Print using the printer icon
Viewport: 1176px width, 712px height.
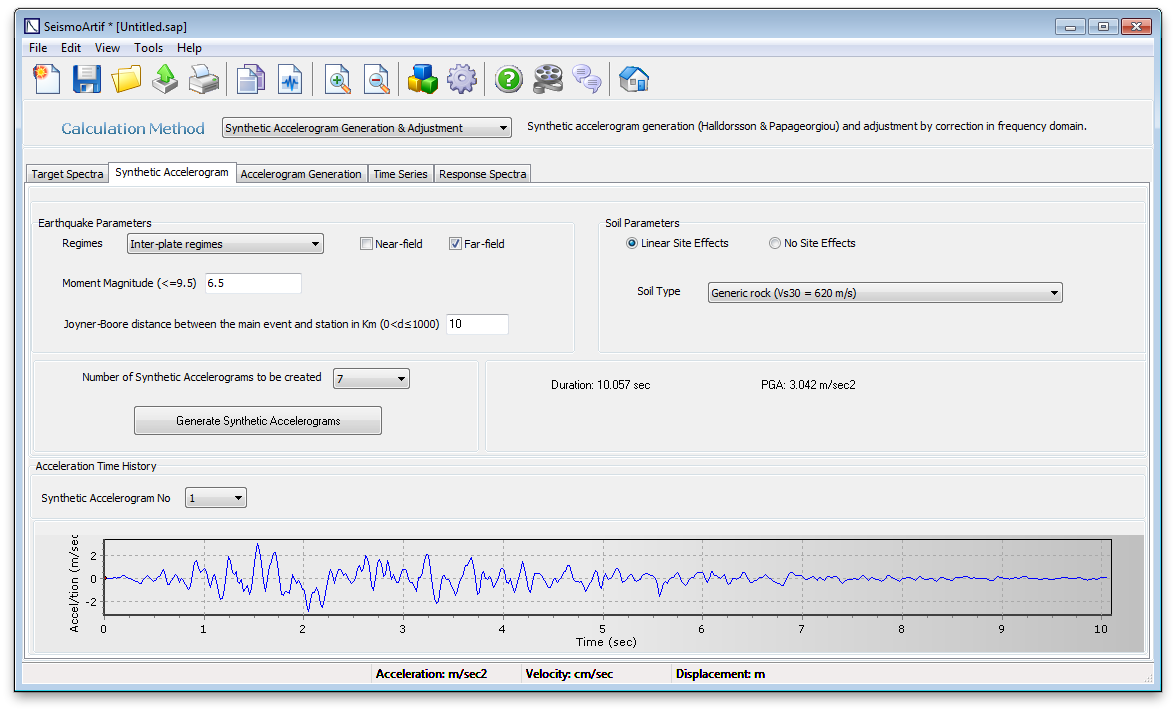click(x=204, y=79)
